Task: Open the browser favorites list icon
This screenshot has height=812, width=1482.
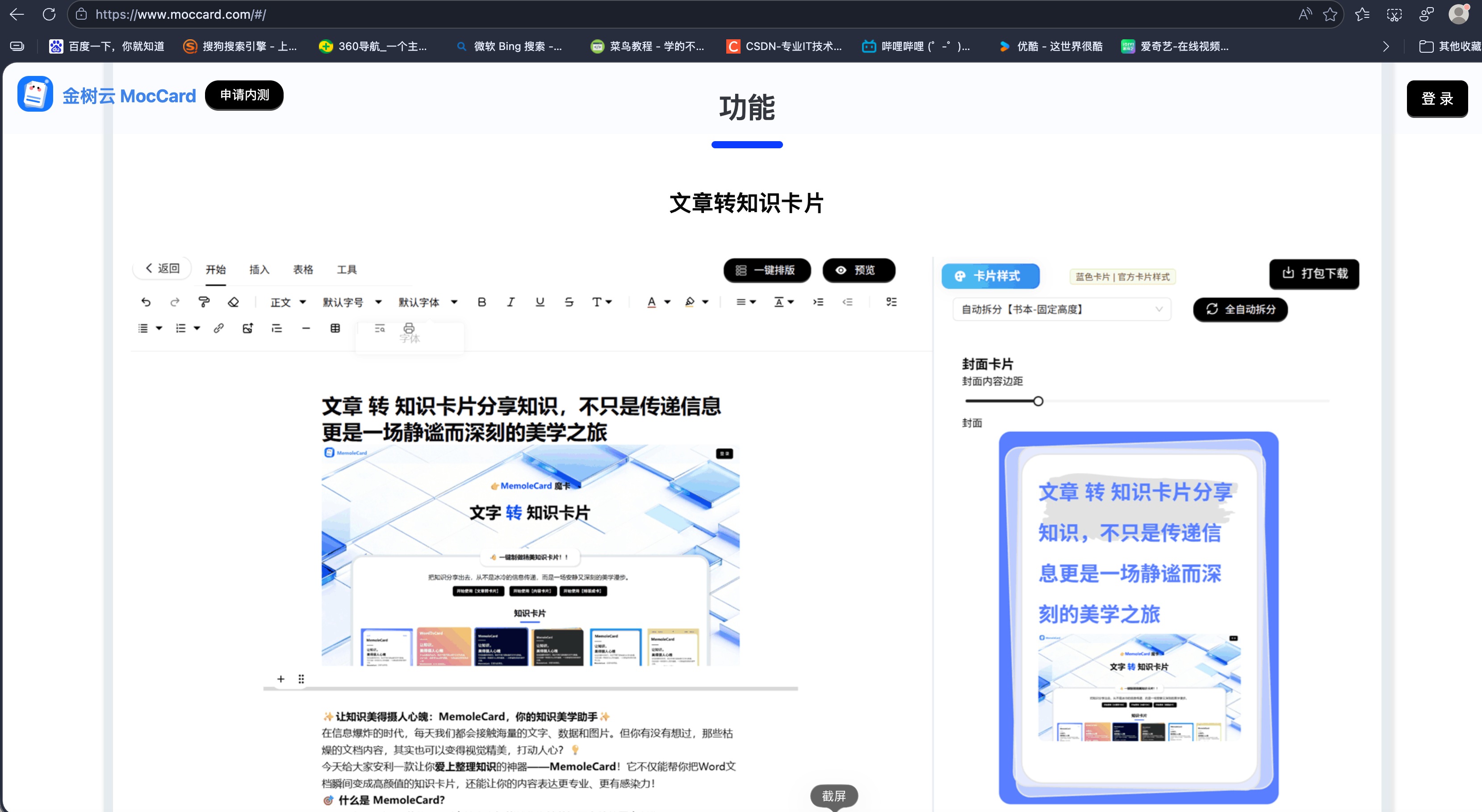Action: (1362, 14)
